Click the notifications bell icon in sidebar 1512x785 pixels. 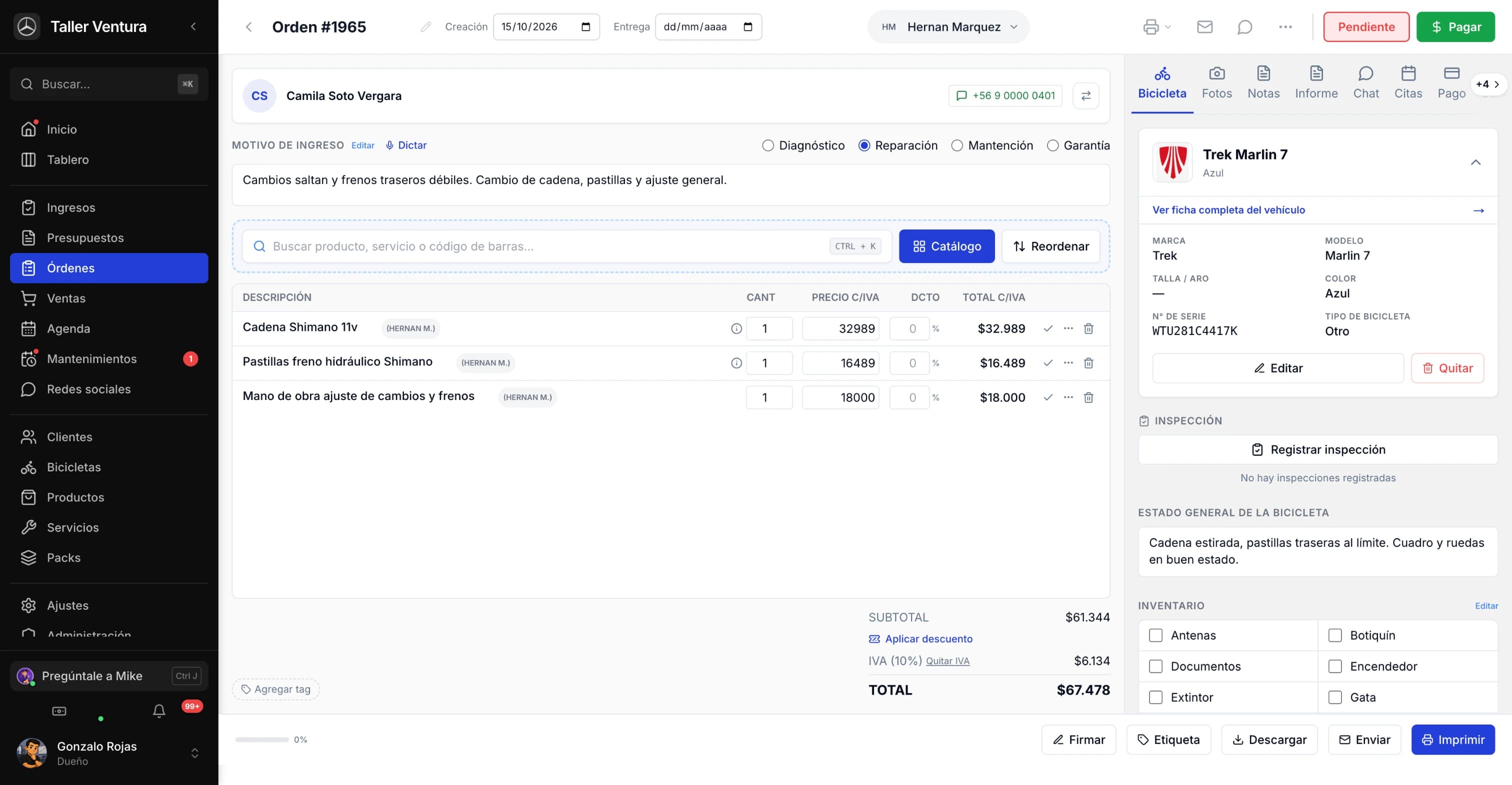(159, 711)
